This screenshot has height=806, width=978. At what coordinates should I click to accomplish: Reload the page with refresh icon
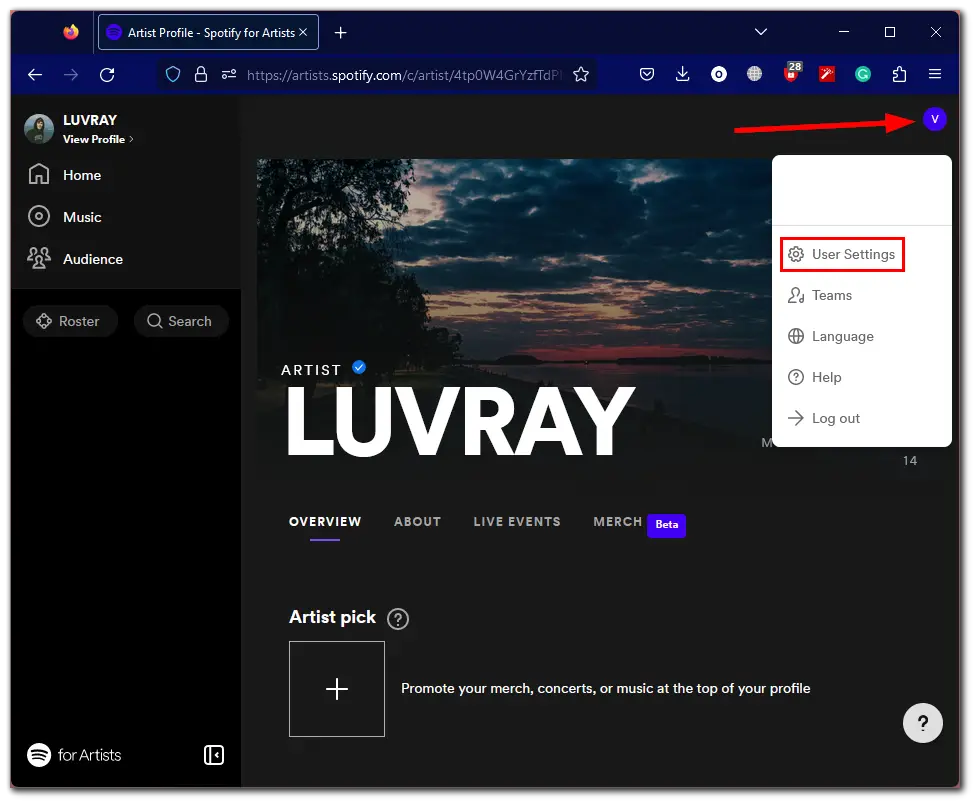point(107,75)
